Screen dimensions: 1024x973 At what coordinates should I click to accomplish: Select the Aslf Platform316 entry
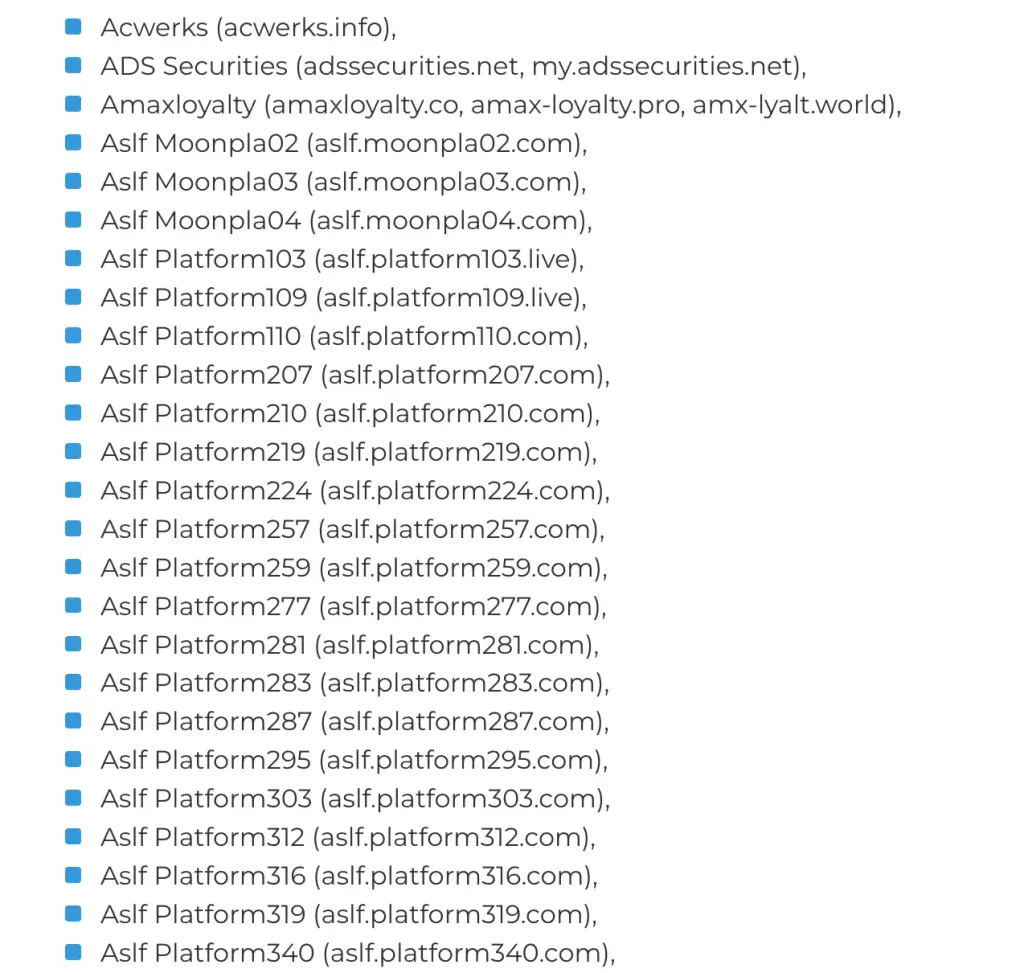click(349, 875)
